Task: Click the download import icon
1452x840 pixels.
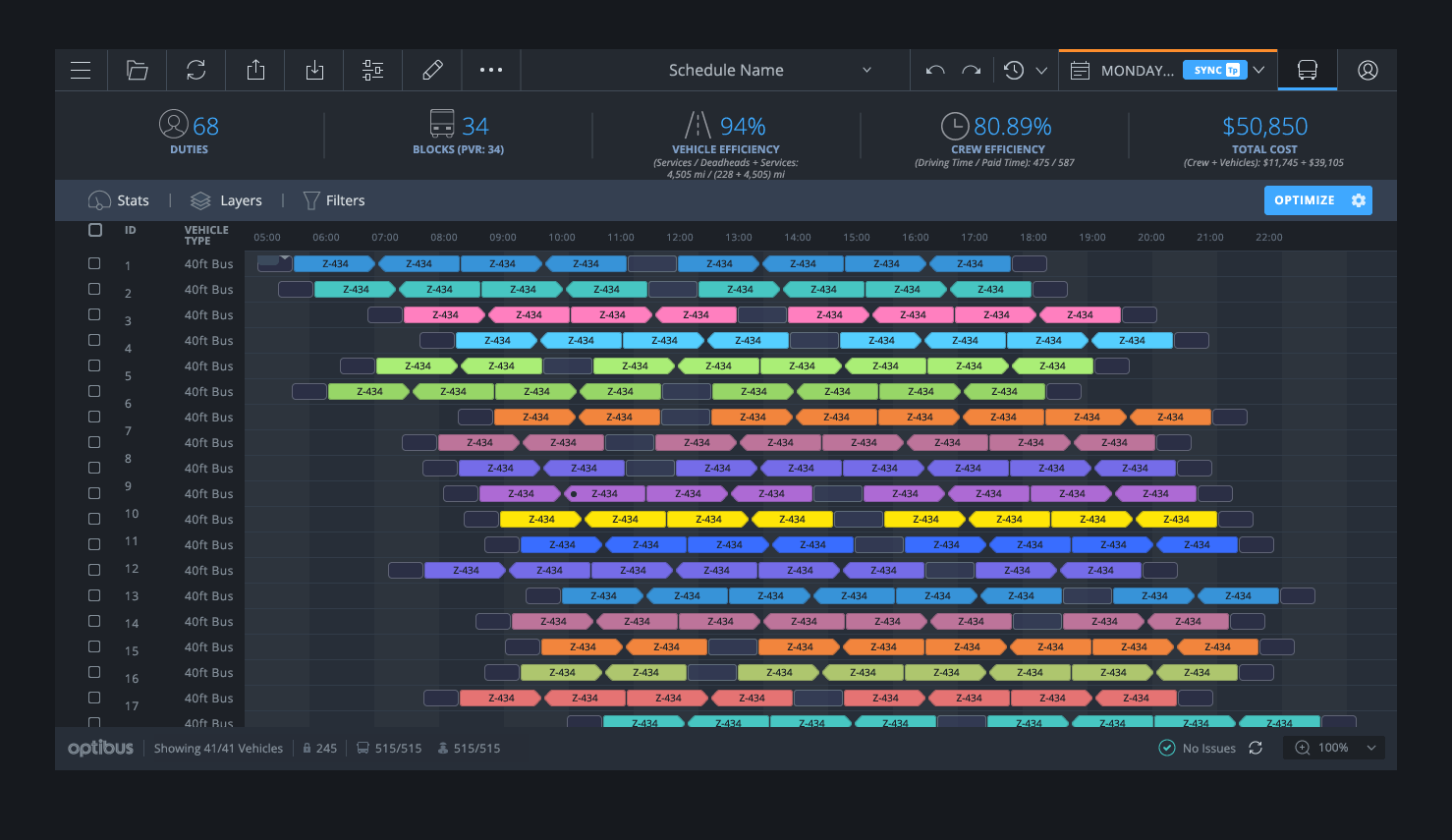Action: point(314,70)
